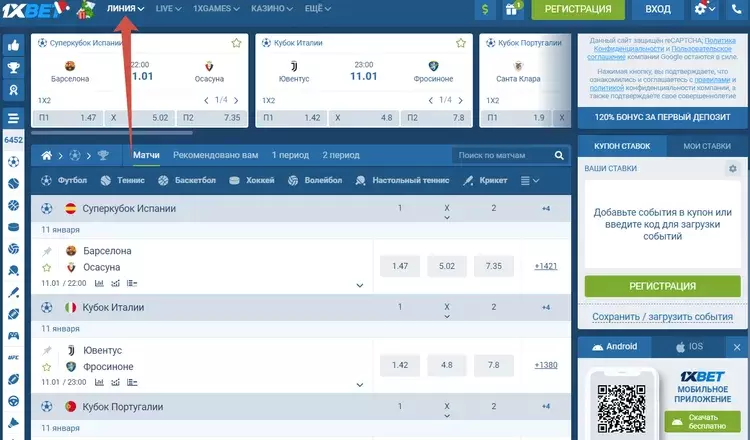Click the breadcrumb trophy icon
The height and width of the screenshot is (440, 750).
coord(103,155)
